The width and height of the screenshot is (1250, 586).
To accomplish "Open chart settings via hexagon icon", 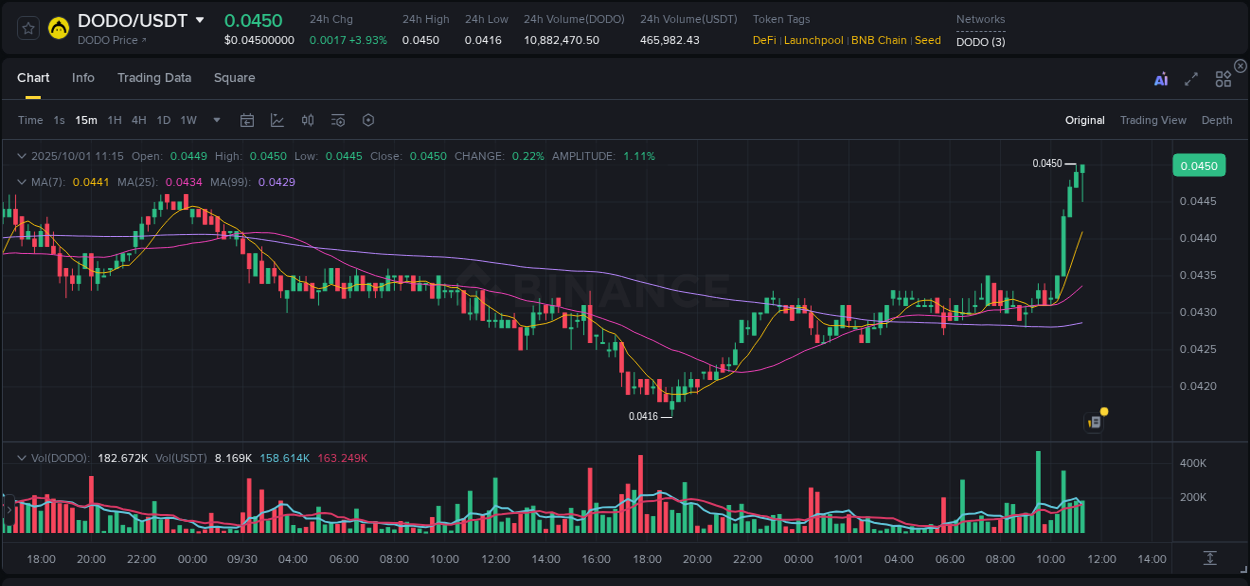I will [x=368, y=120].
